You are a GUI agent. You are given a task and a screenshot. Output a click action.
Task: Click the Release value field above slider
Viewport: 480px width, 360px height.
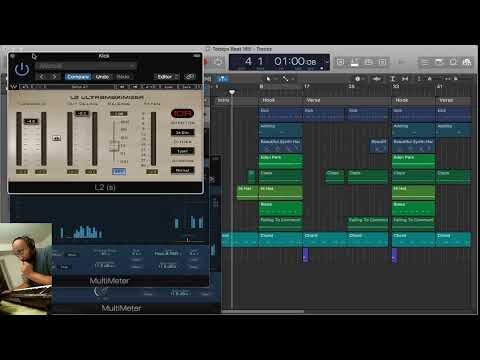(x=119, y=114)
